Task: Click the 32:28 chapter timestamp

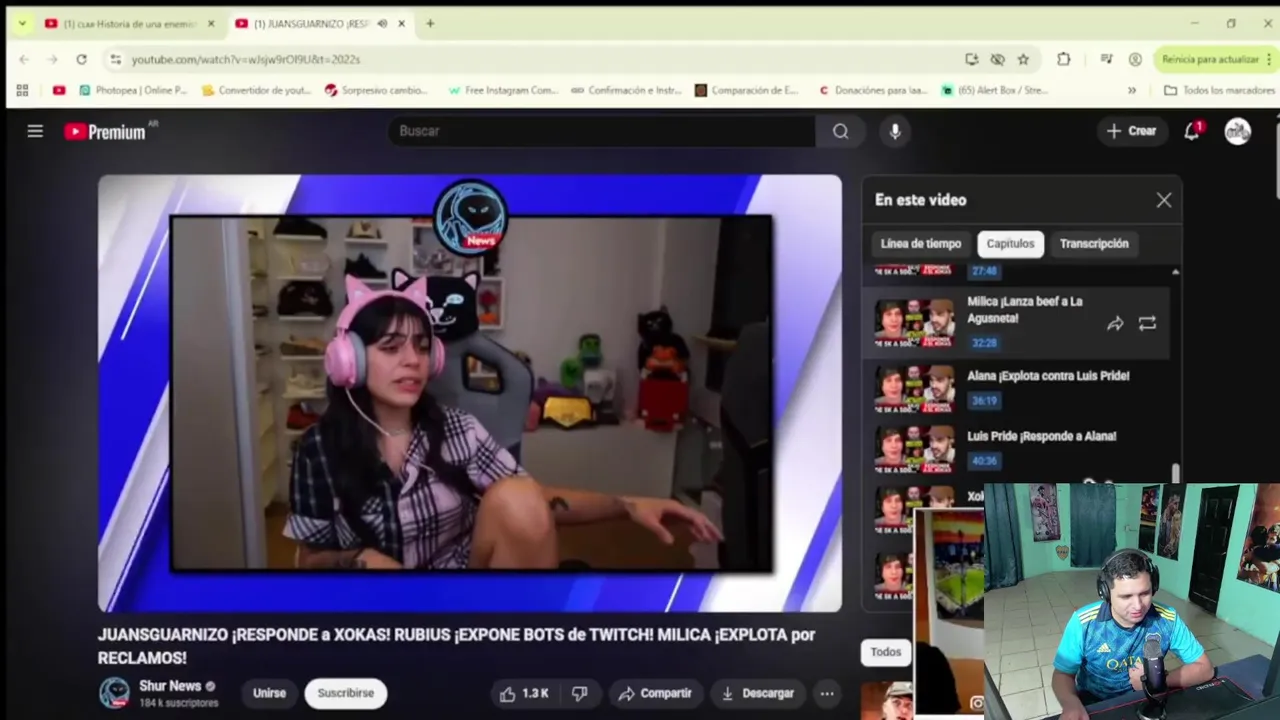Action: pyautogui.click(x=984, y=343)
